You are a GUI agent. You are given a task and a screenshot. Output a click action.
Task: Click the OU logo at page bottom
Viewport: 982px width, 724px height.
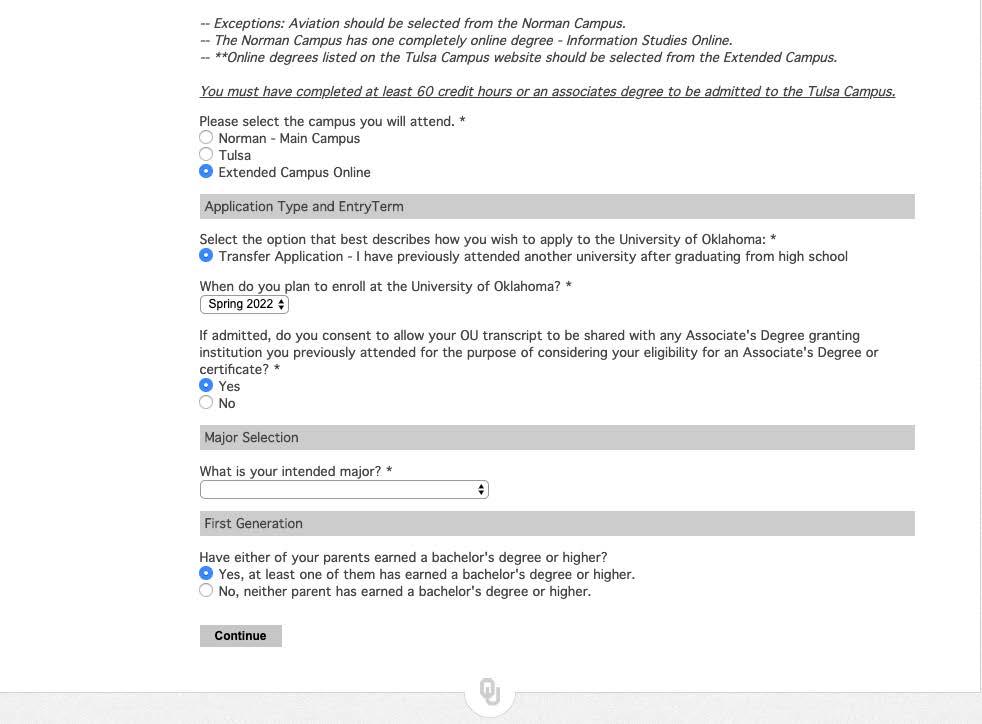tap(490, 691)
